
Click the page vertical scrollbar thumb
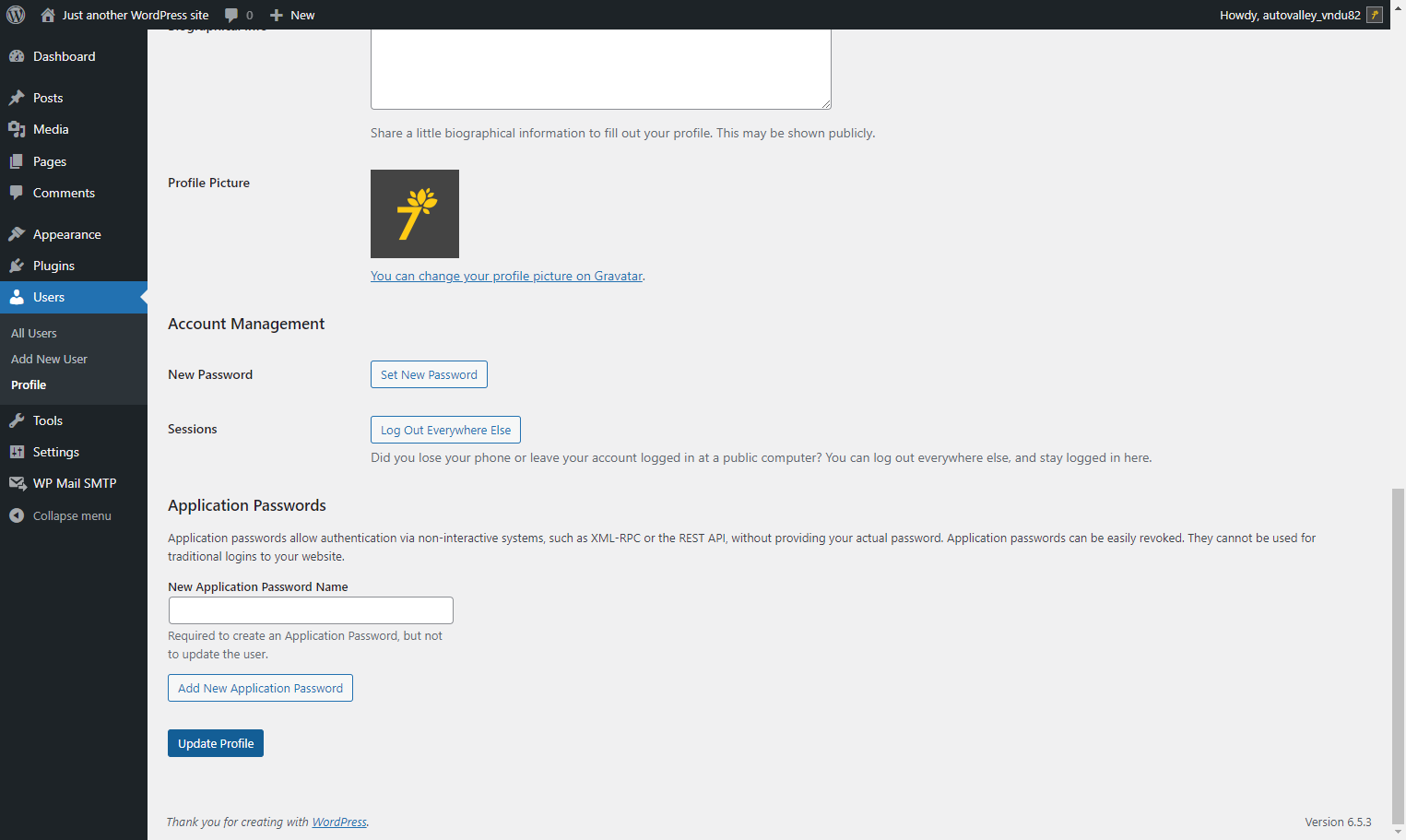point(1398,655)
